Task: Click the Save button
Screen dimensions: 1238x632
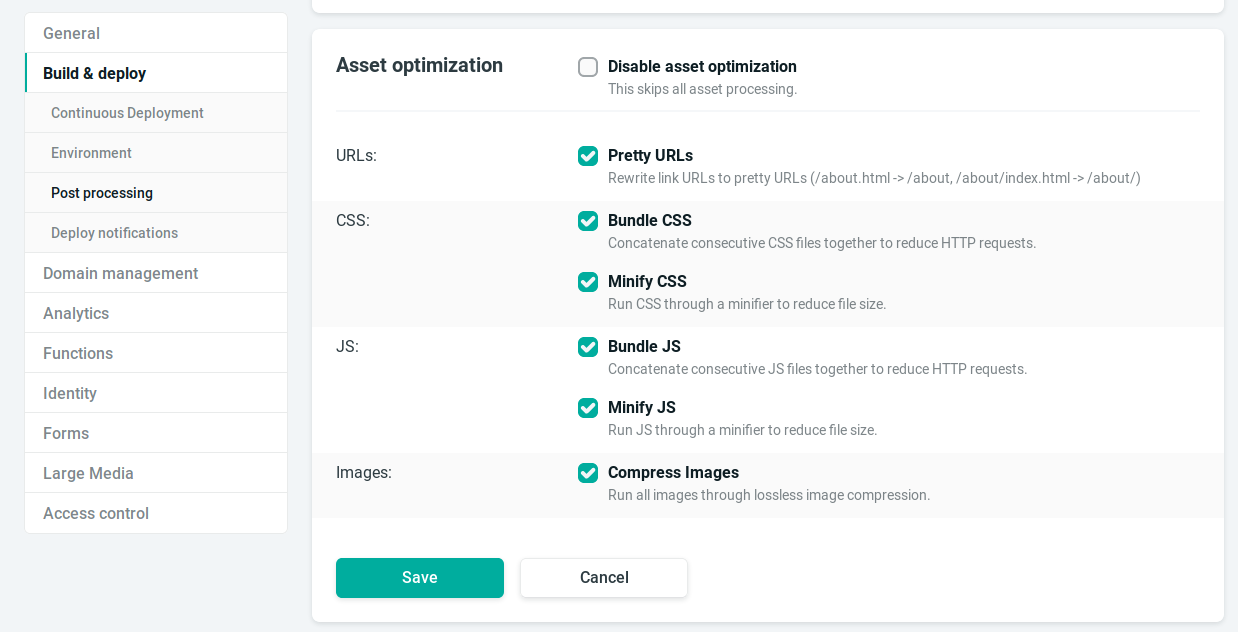Action: (419, 577)
